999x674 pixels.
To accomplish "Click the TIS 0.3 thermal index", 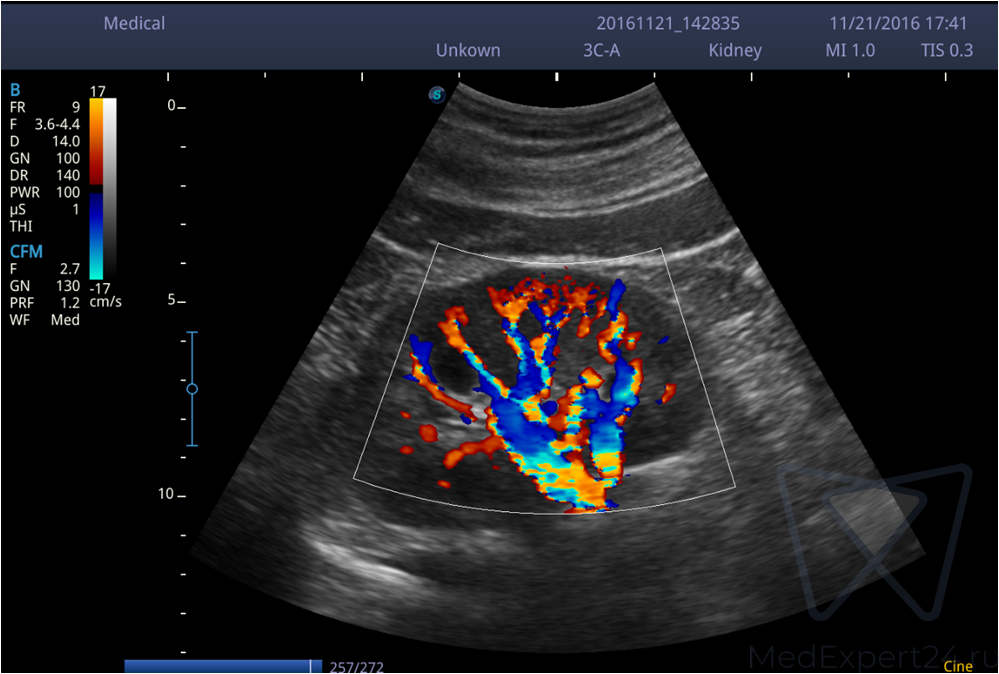I will pyautogui.click(x=946, y=50).
